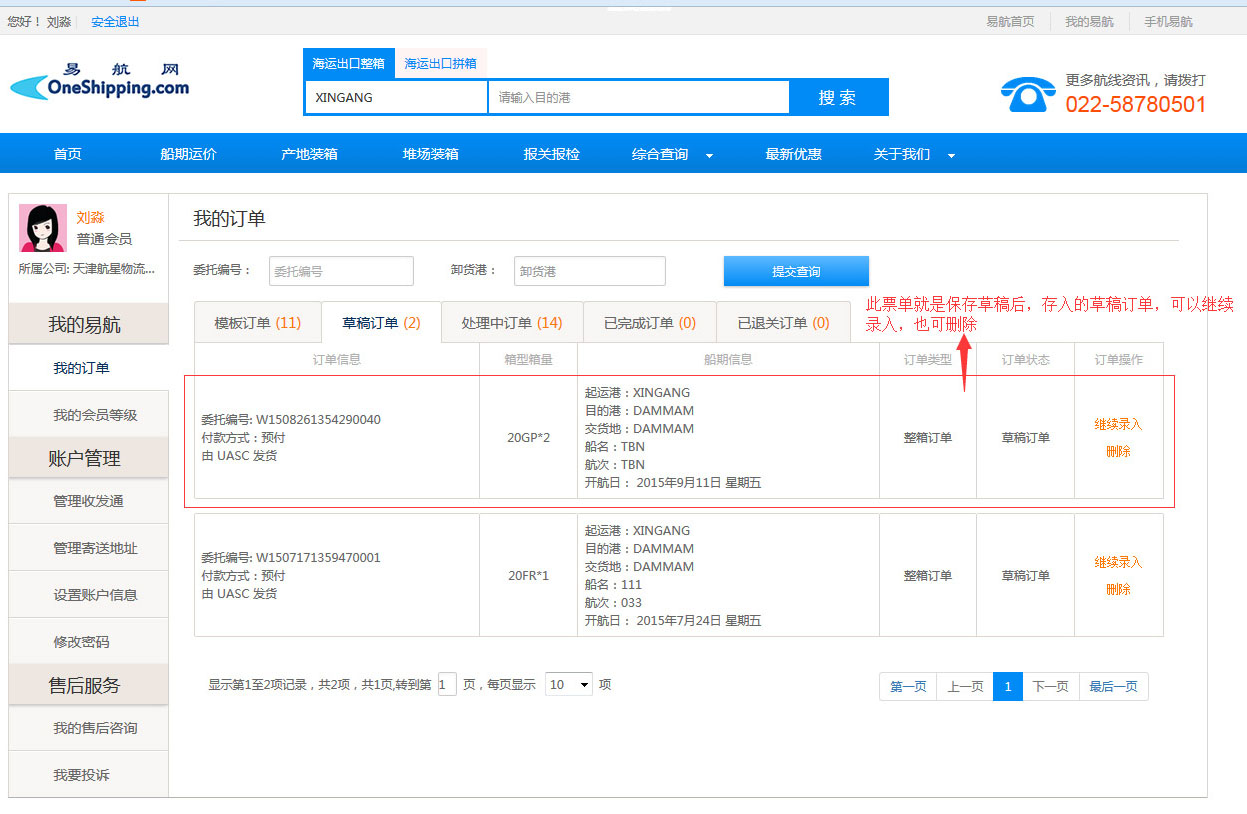Switch to the 处理中订单 tab
Viewport: 1247px width, 814px height.
coord(511,323)
